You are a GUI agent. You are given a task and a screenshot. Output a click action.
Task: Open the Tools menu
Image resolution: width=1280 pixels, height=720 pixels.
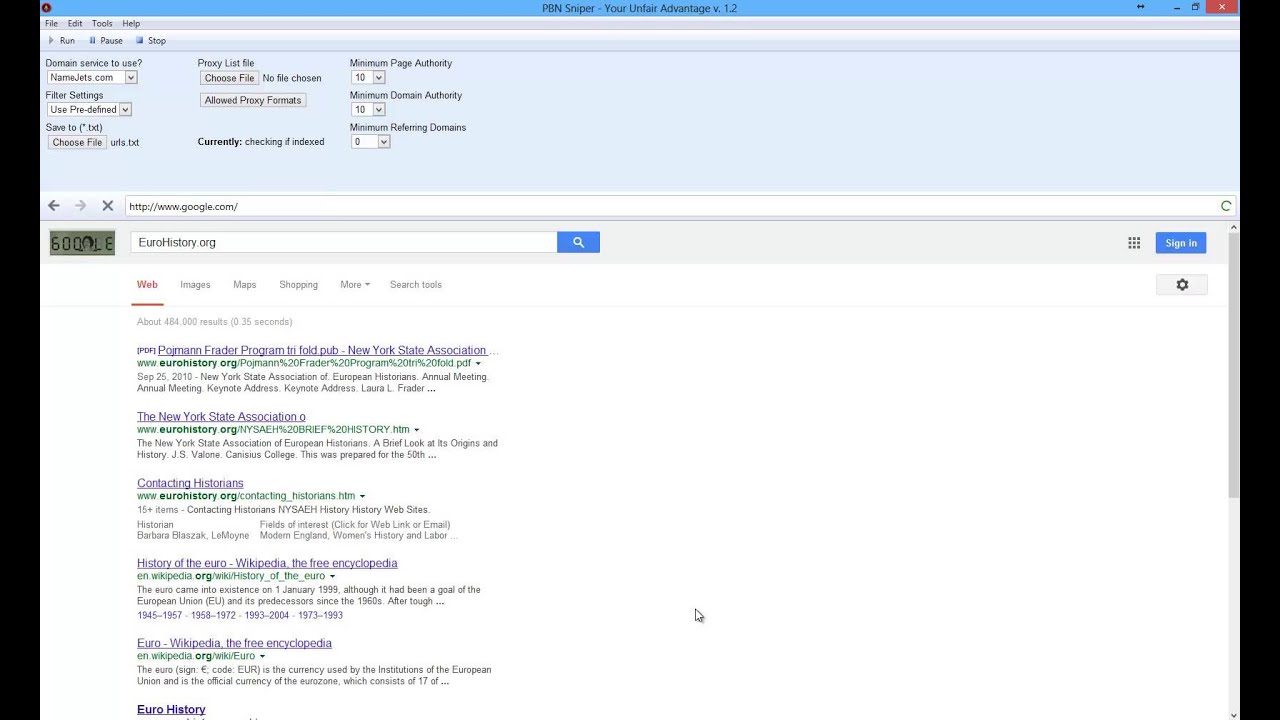(102, 23)
